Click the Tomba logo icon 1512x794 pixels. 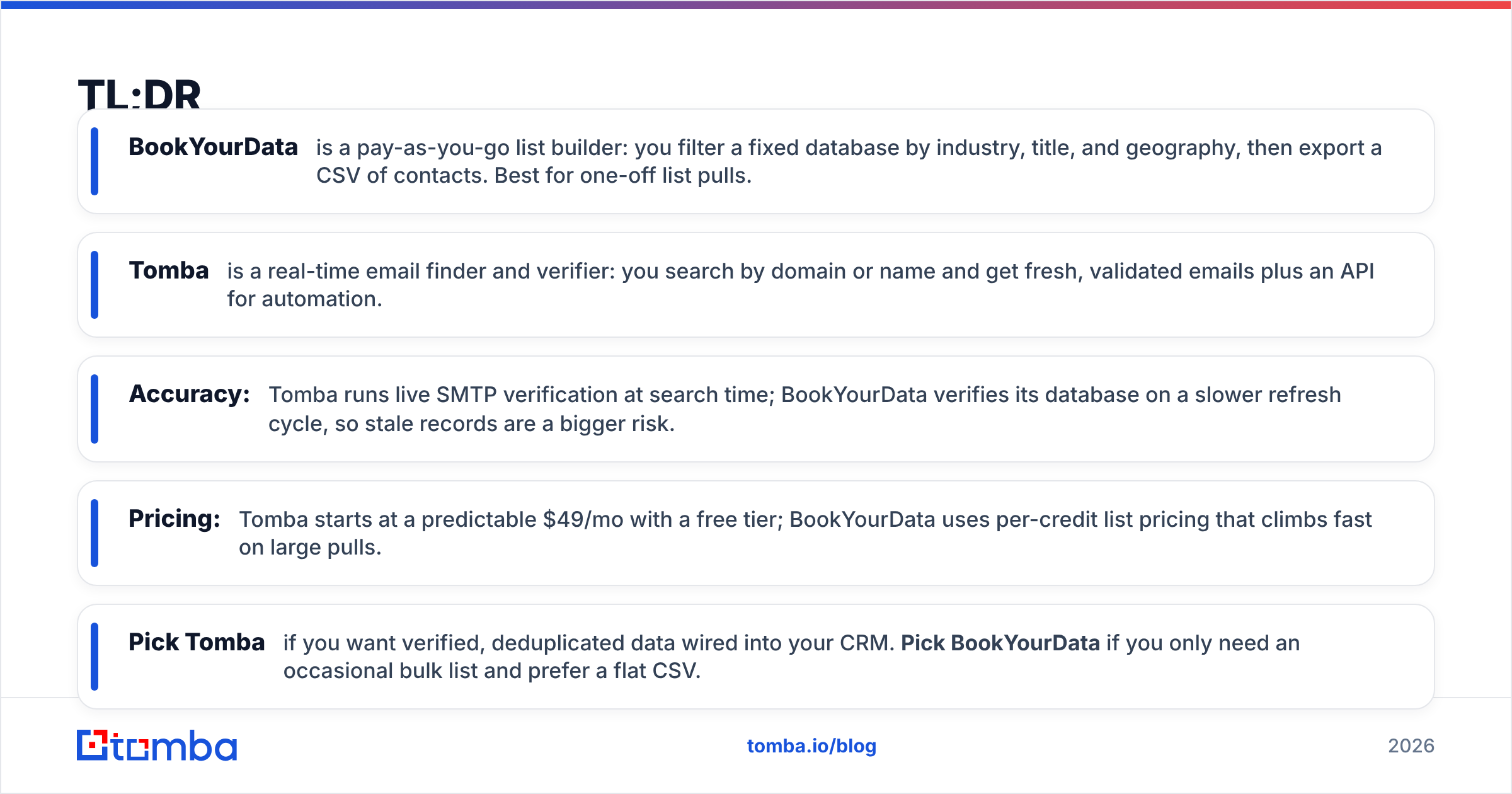157,745
